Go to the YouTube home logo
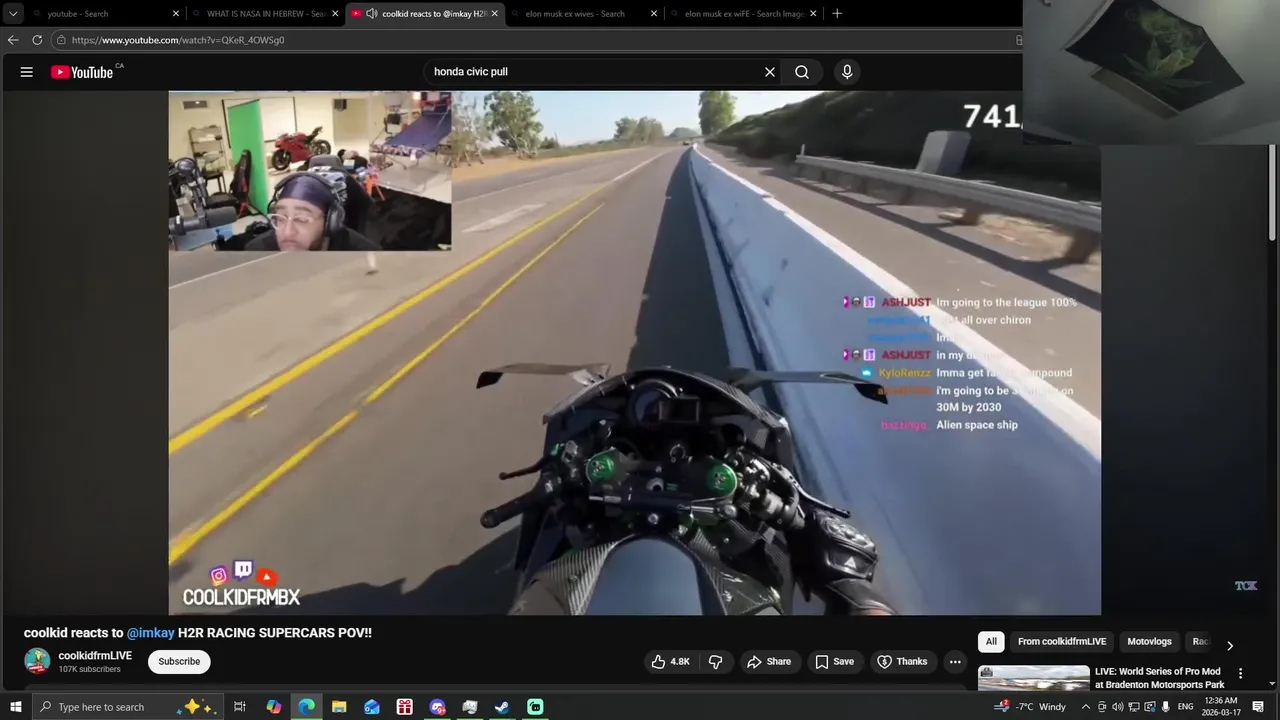This screenshot has width=1280, height=720. [x=82, y=72]
